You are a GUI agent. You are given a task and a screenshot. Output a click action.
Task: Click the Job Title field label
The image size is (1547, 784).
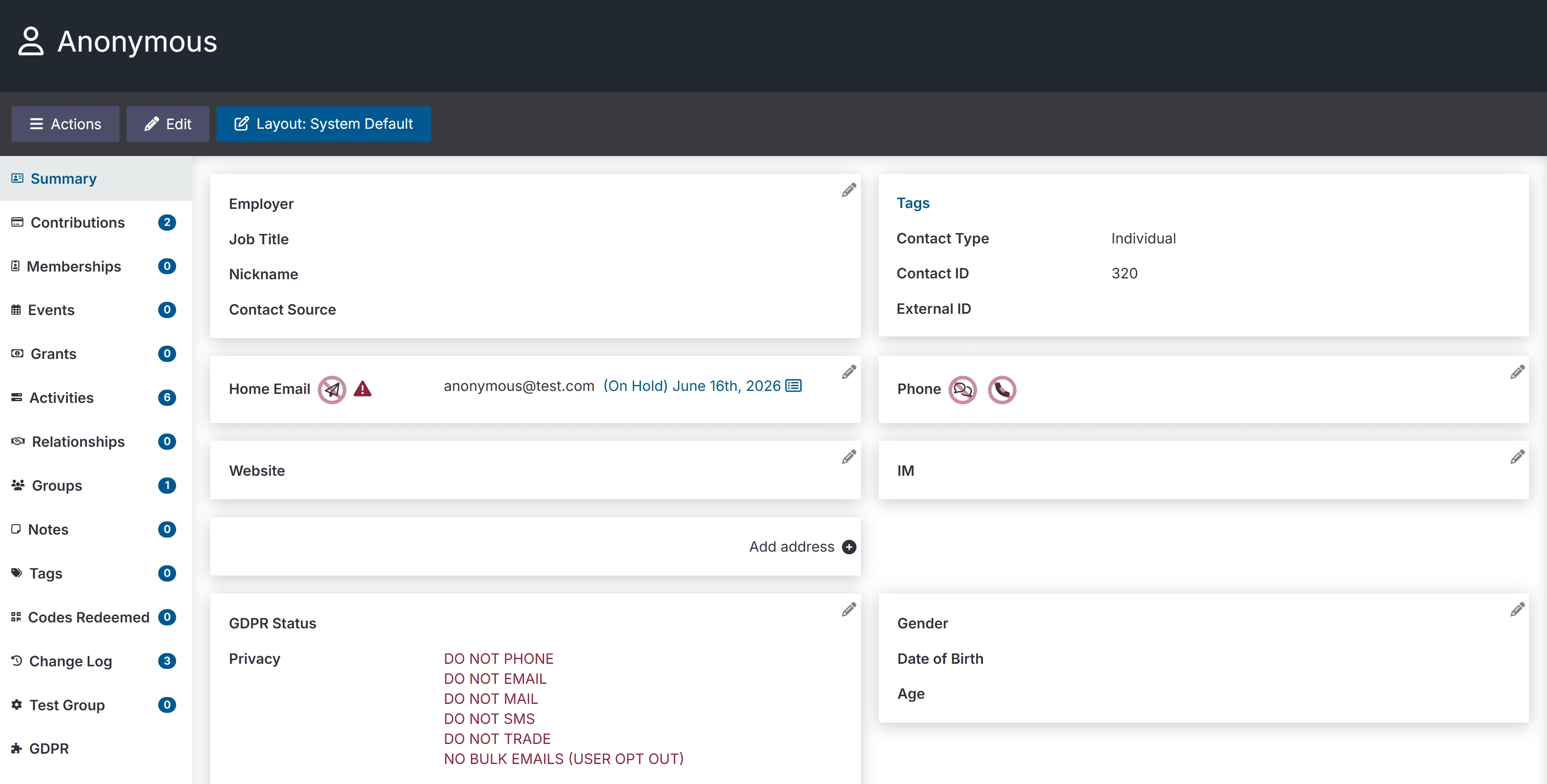[x=259, y=239]
